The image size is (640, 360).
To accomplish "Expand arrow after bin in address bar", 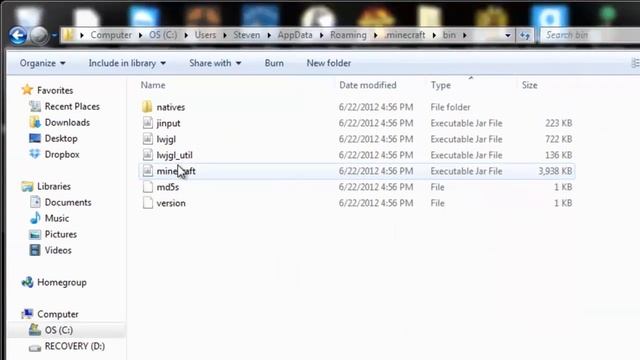I will tap(464, 36).
